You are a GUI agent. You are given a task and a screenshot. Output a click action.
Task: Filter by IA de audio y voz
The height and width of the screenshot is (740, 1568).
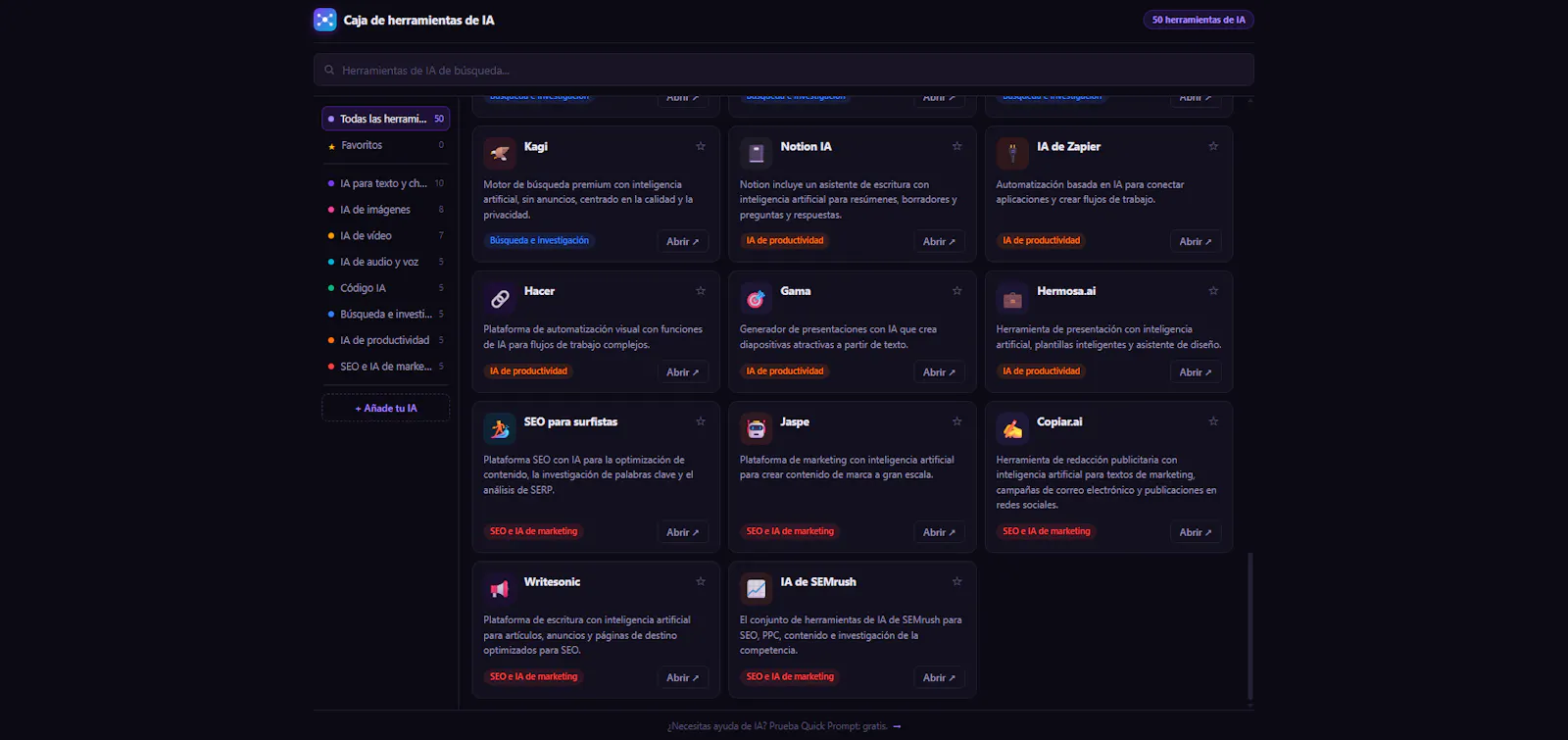tap(386, 262)
